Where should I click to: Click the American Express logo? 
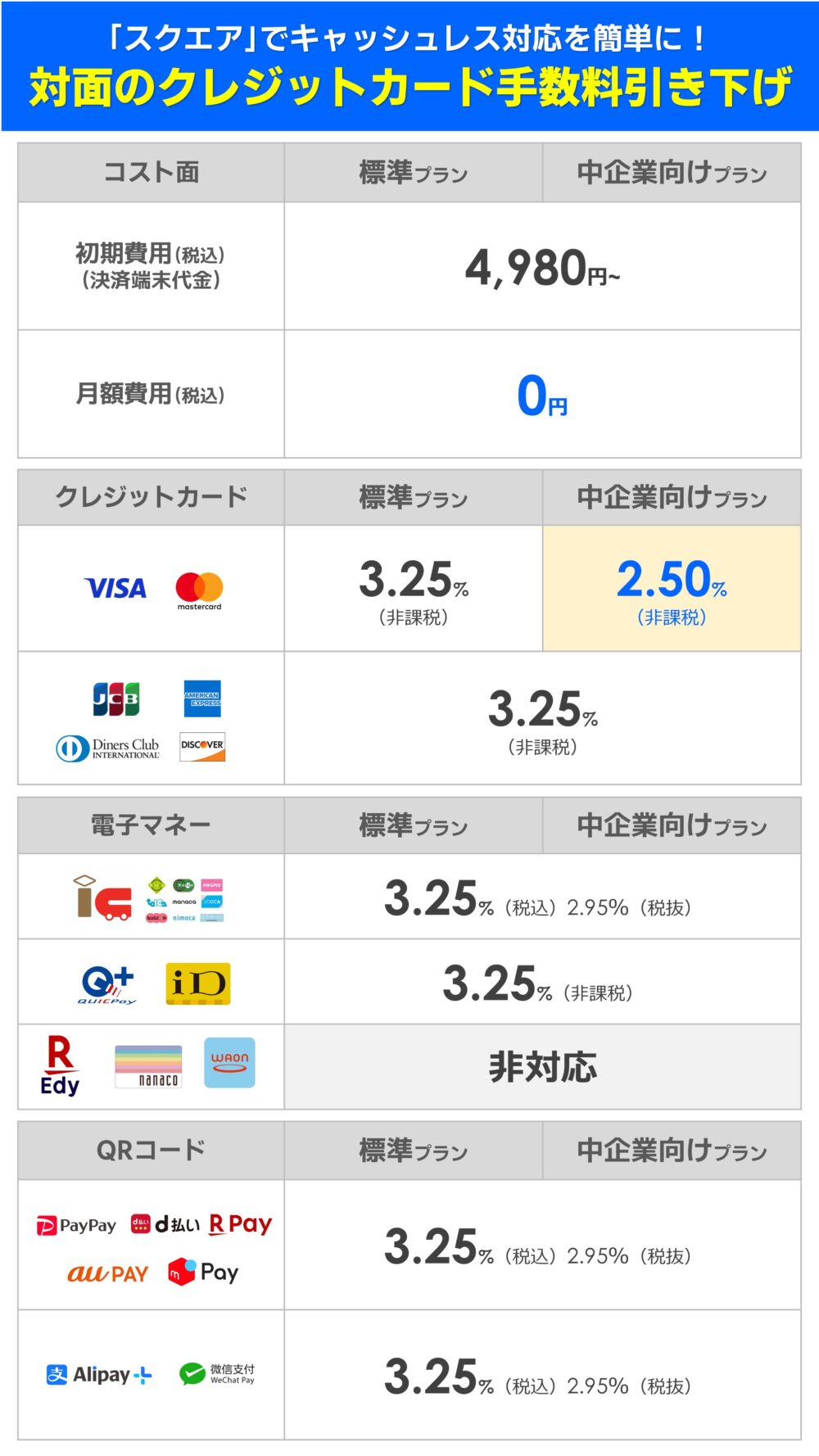point(202,699)
